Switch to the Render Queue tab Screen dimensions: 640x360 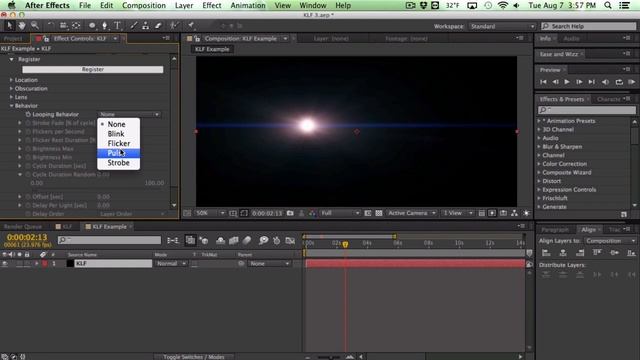pyautogui.click(x=23, y=227)
